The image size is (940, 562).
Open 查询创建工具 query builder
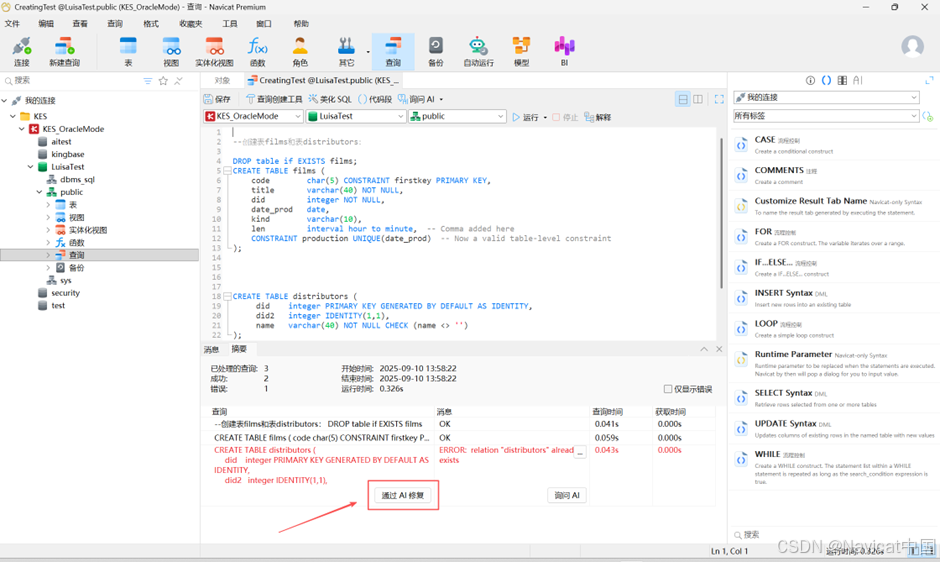click(x=275, y=99)
